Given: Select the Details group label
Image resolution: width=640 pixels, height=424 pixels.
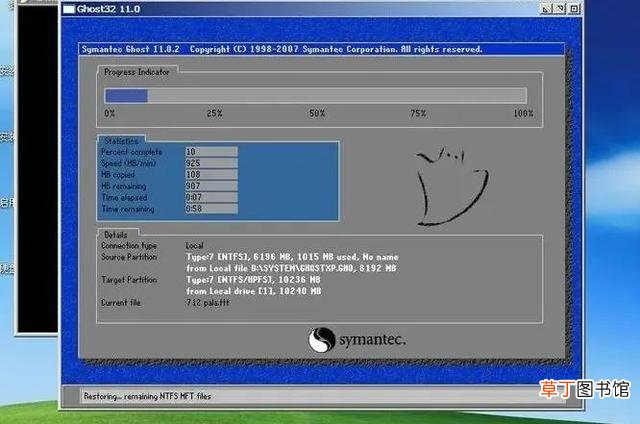Looking at the screenshot, I should pyautogui.click(x=116, y=235).
